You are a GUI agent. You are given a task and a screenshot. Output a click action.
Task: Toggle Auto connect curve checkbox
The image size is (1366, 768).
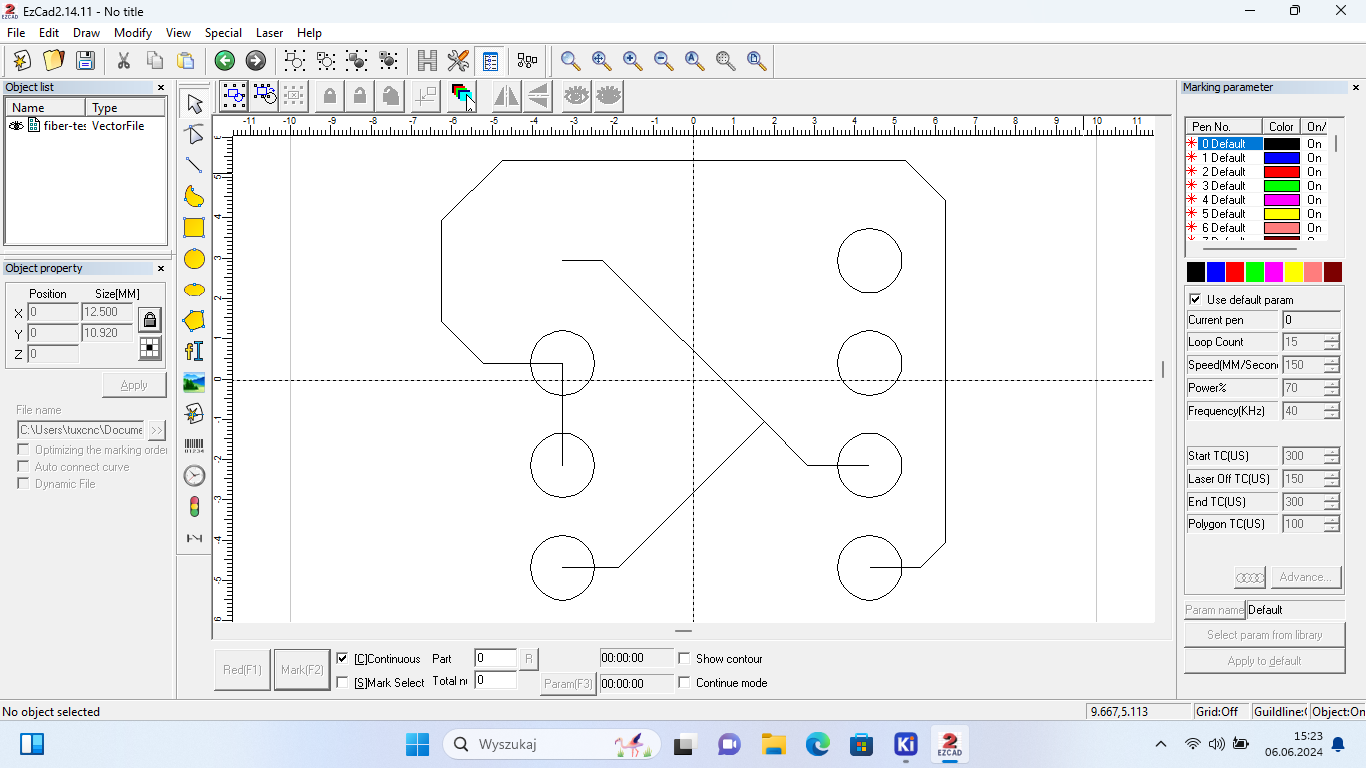pyautogui.click(x=23, y=467)
